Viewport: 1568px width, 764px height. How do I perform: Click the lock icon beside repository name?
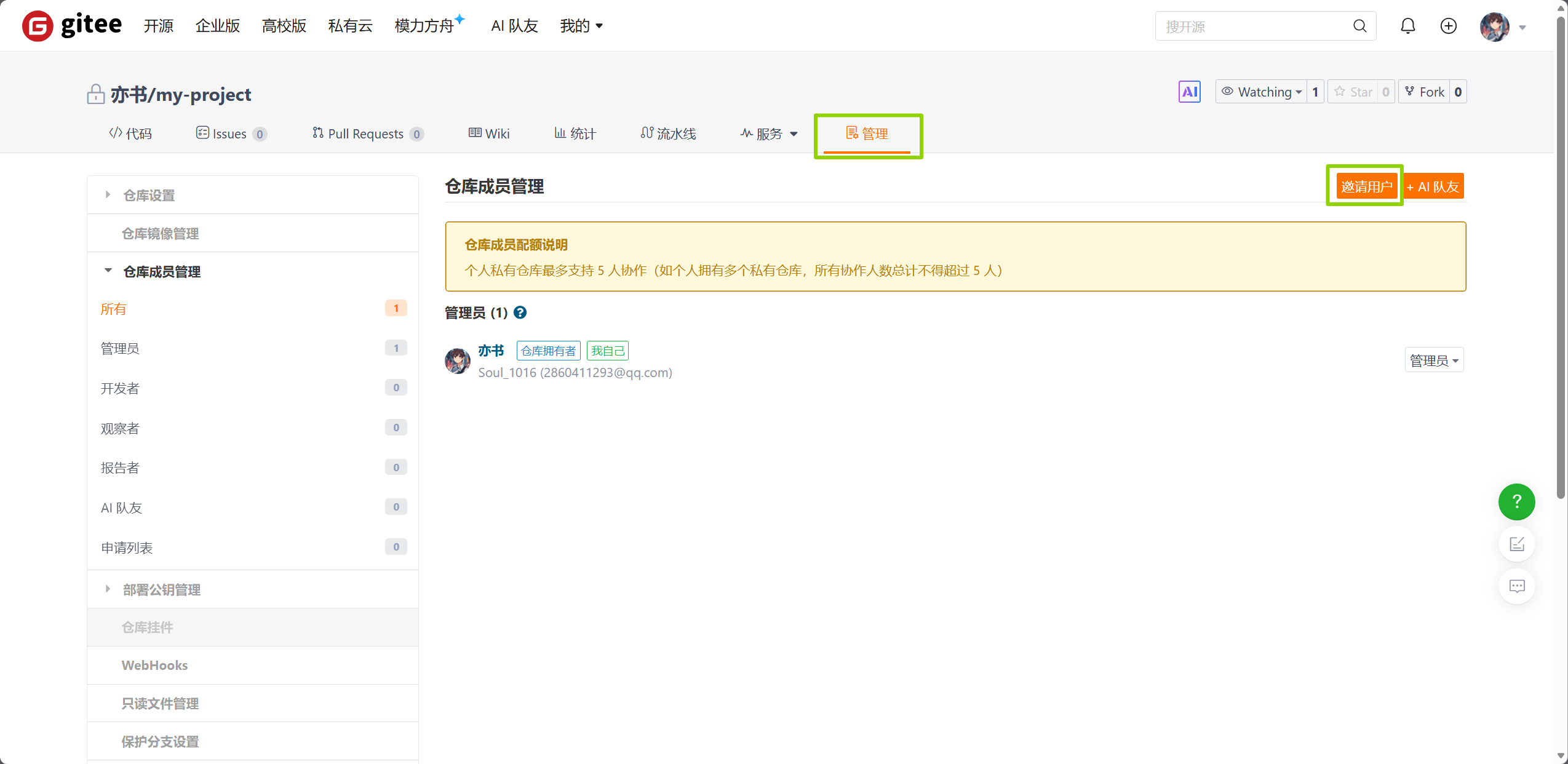click(95, 94)
